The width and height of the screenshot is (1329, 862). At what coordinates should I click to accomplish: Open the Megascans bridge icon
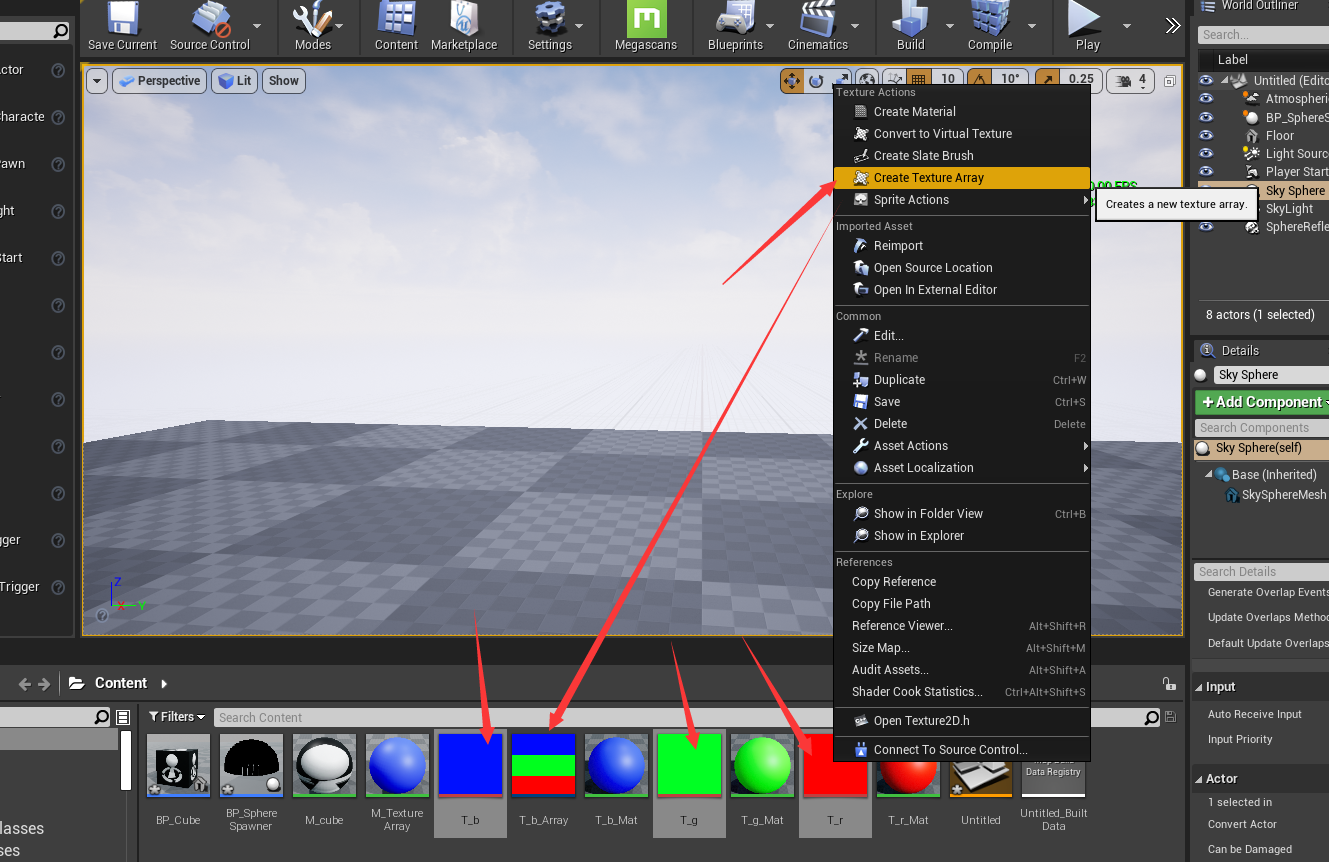tap(646, 26)
